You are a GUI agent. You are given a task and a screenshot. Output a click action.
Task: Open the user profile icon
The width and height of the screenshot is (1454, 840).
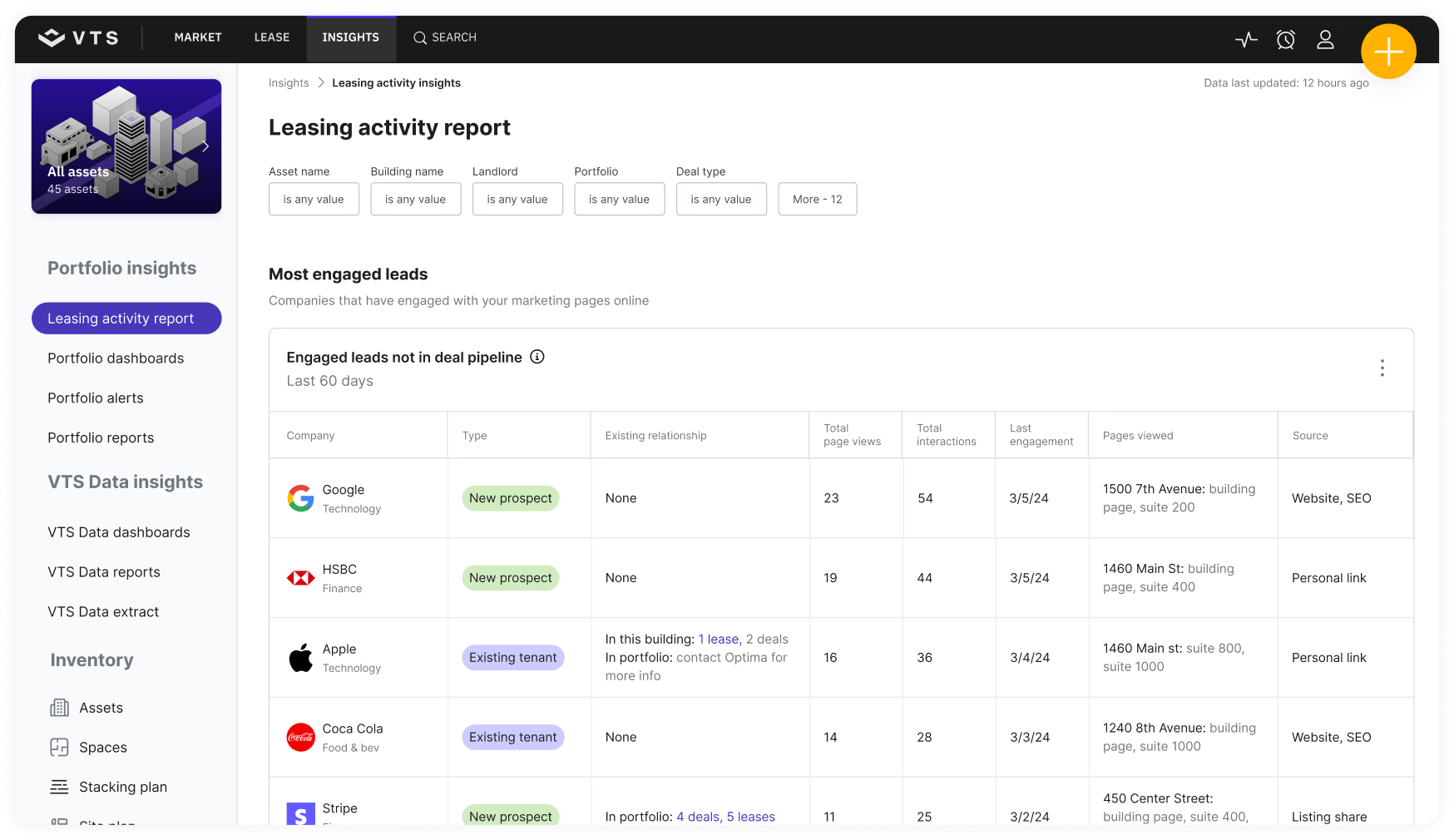(x=1326, y=39)
